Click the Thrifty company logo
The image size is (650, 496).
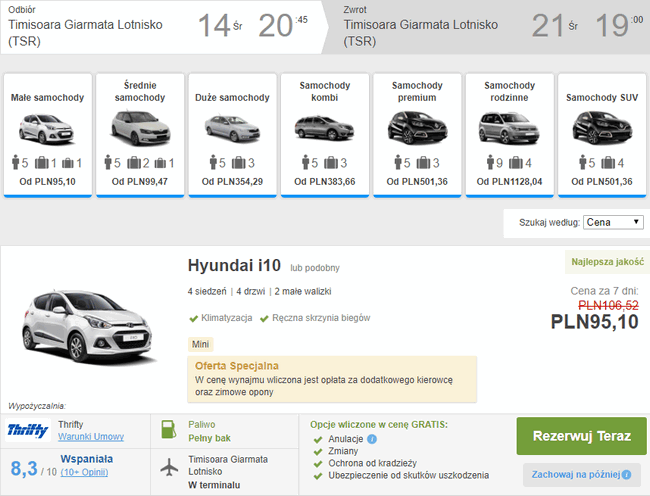point(28,430)
